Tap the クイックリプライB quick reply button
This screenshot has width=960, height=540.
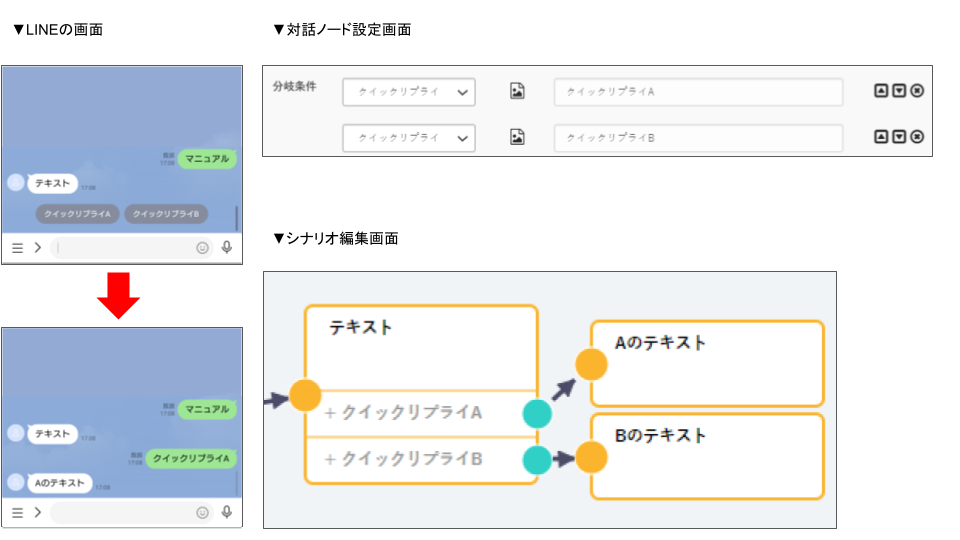[x=167, y=213]
